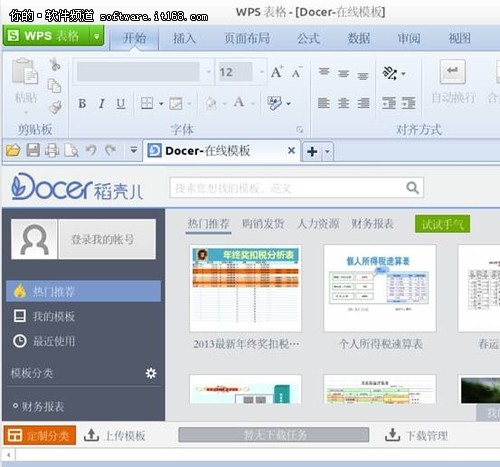
Task: Click the Paste clipboard icon
Action: (x=25, y=71)
